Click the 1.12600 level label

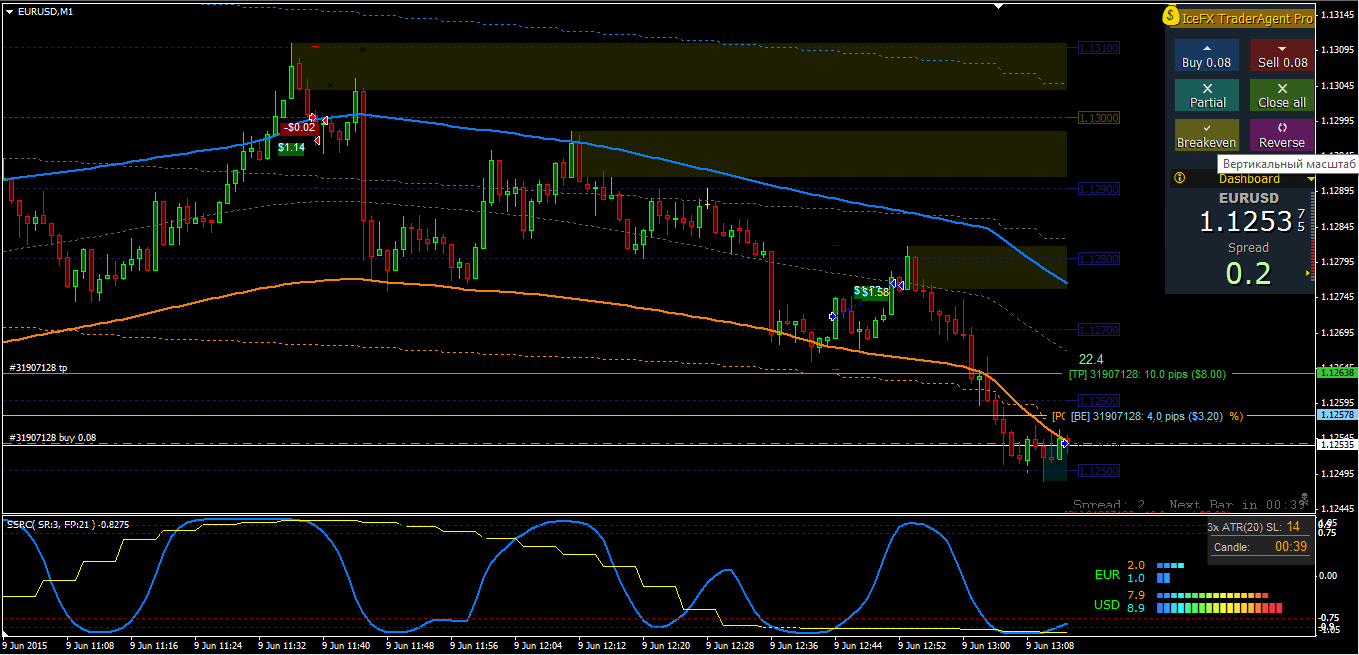1099,400
